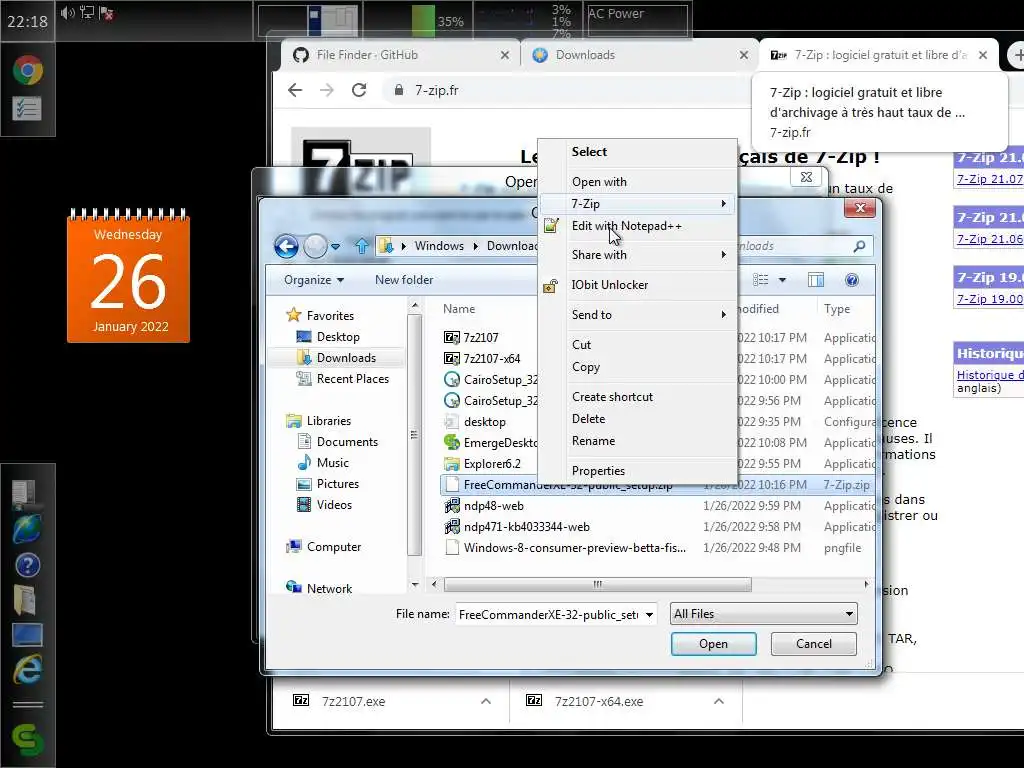Click the up-folder arrow in Open dialog
Viewport: 1024px width, 768px height.
(x=361, y=246)
